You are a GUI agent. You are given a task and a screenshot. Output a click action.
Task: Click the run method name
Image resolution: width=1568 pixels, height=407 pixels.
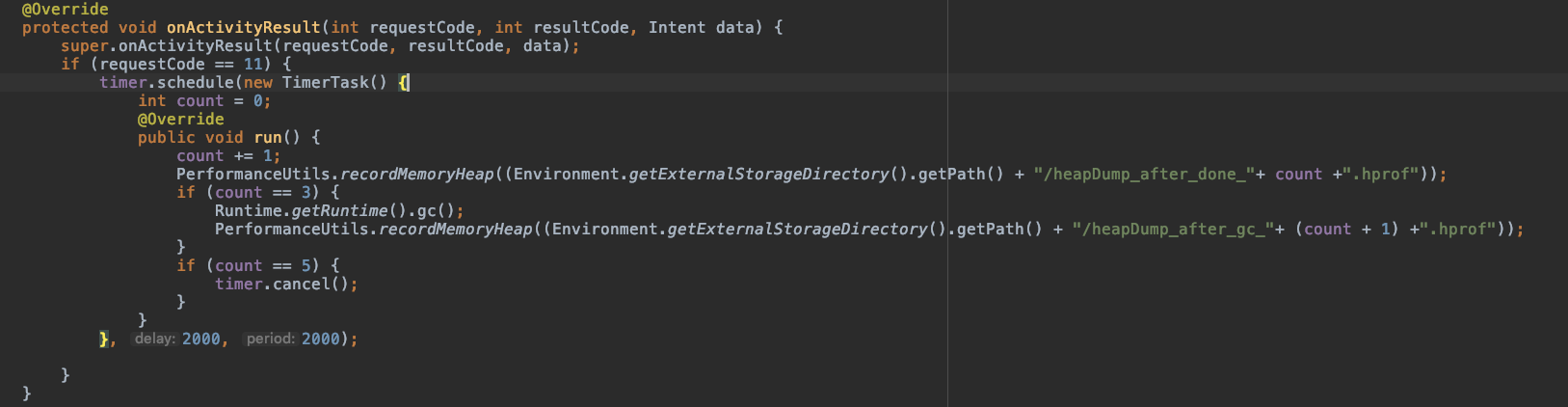tap(268, 138)
